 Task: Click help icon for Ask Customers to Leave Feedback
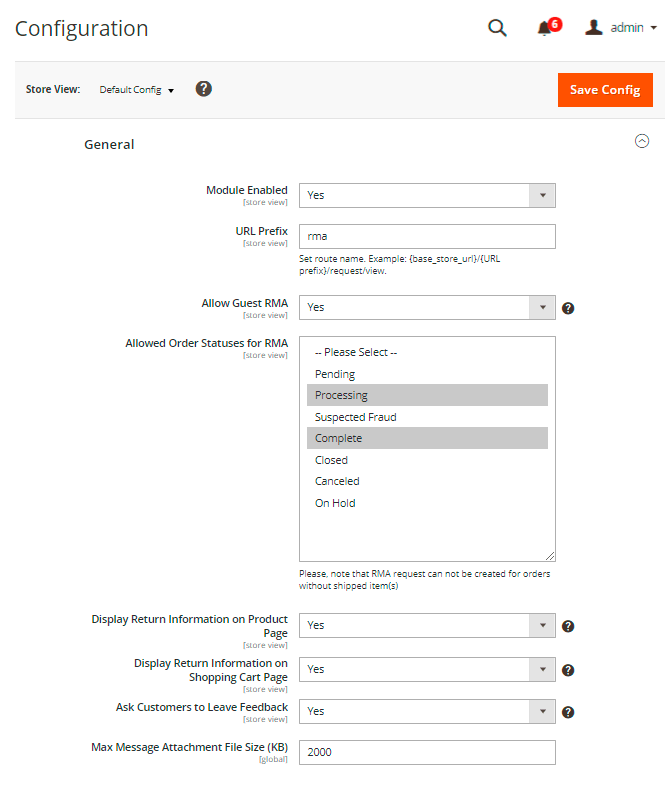coord(568,712)
